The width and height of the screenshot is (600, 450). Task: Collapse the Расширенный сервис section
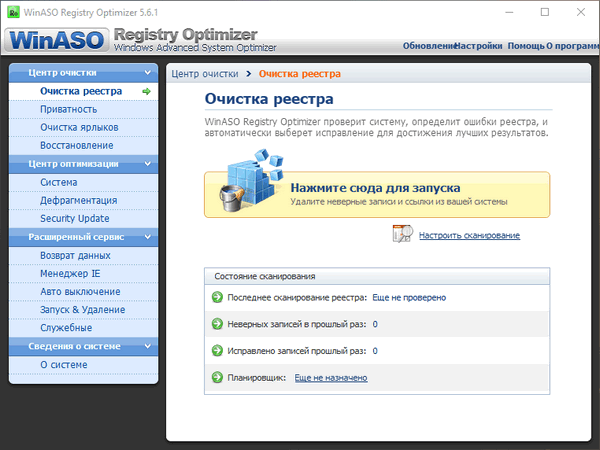[148, 237]
